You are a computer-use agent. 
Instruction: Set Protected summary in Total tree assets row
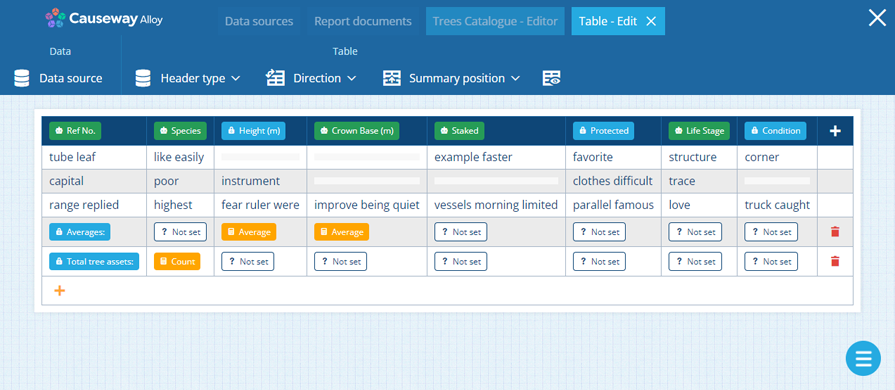coord(599,262)
